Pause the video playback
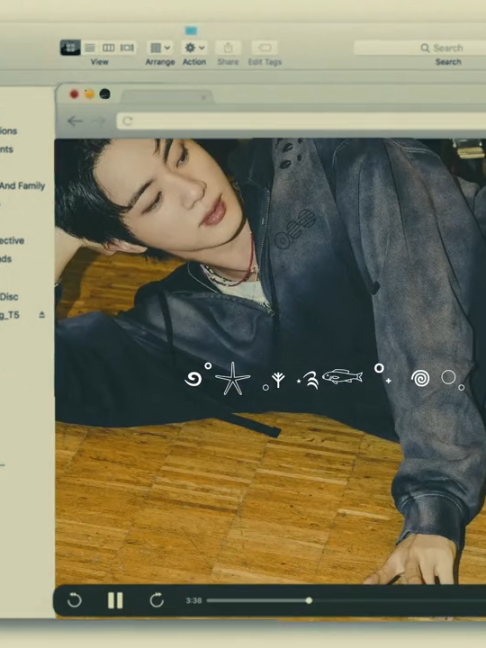 [x=115, y=600]
